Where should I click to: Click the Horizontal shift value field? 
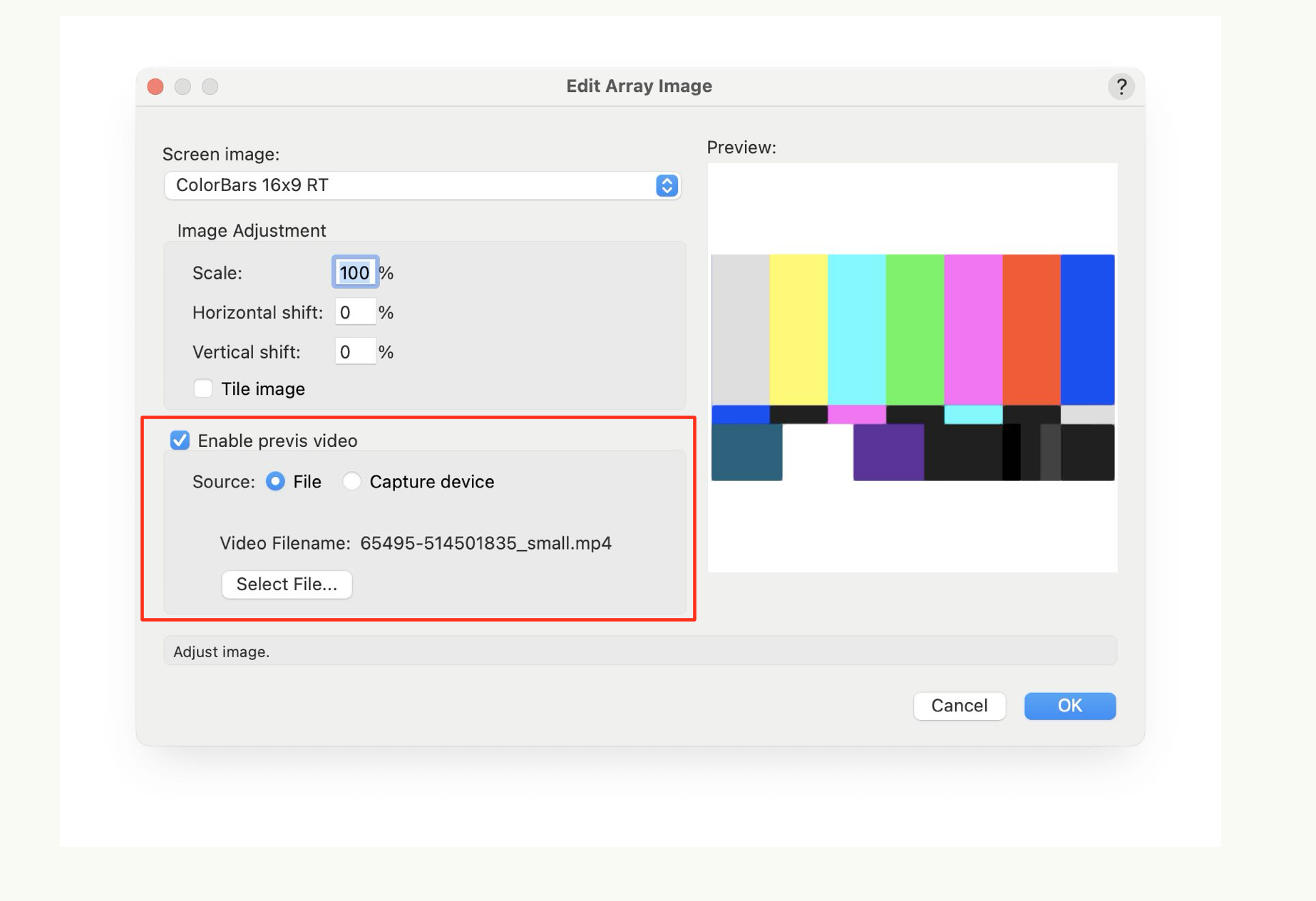coord(354,312)
